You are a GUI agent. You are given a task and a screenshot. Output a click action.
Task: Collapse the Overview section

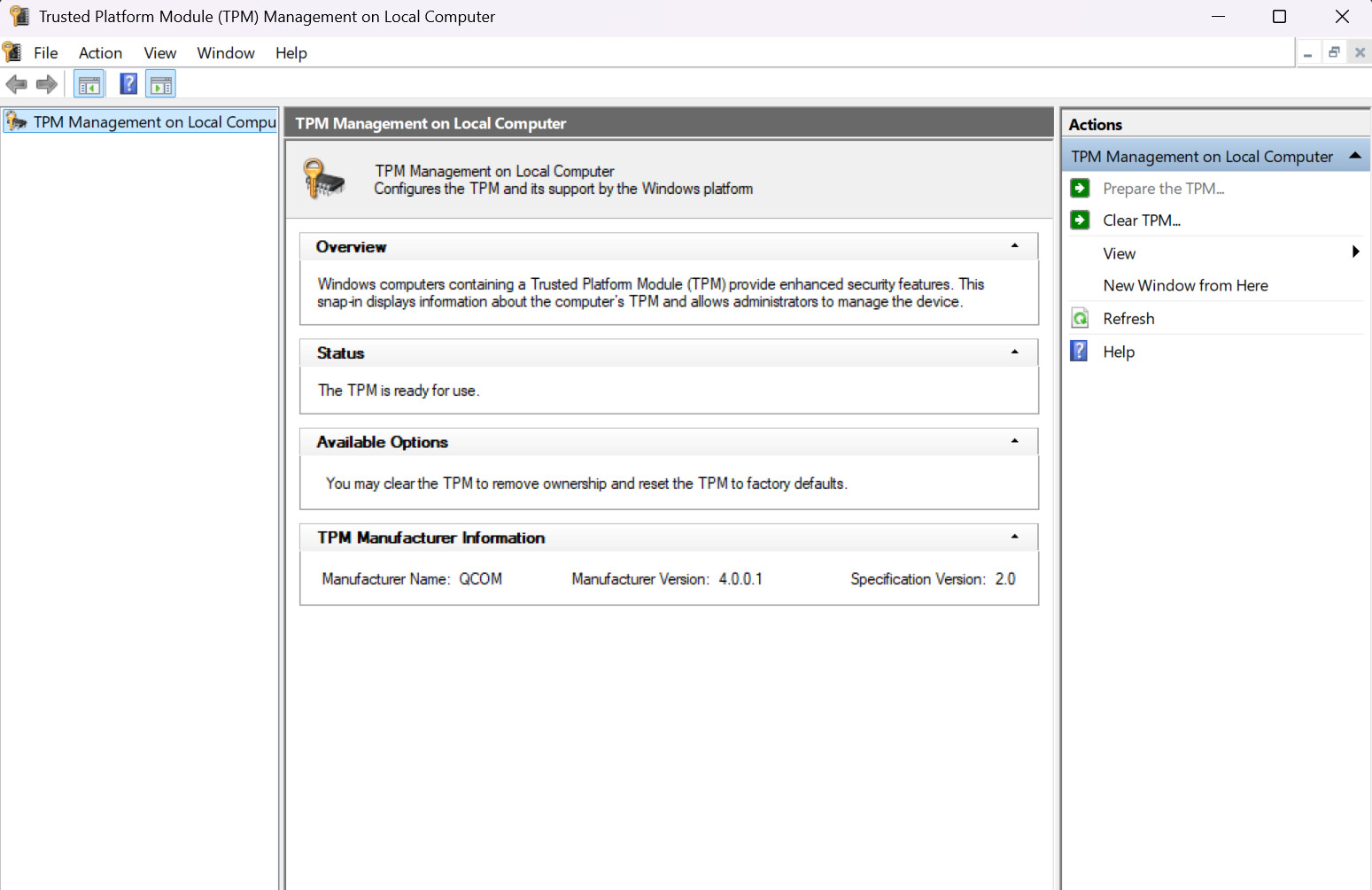click(1014, 246)
